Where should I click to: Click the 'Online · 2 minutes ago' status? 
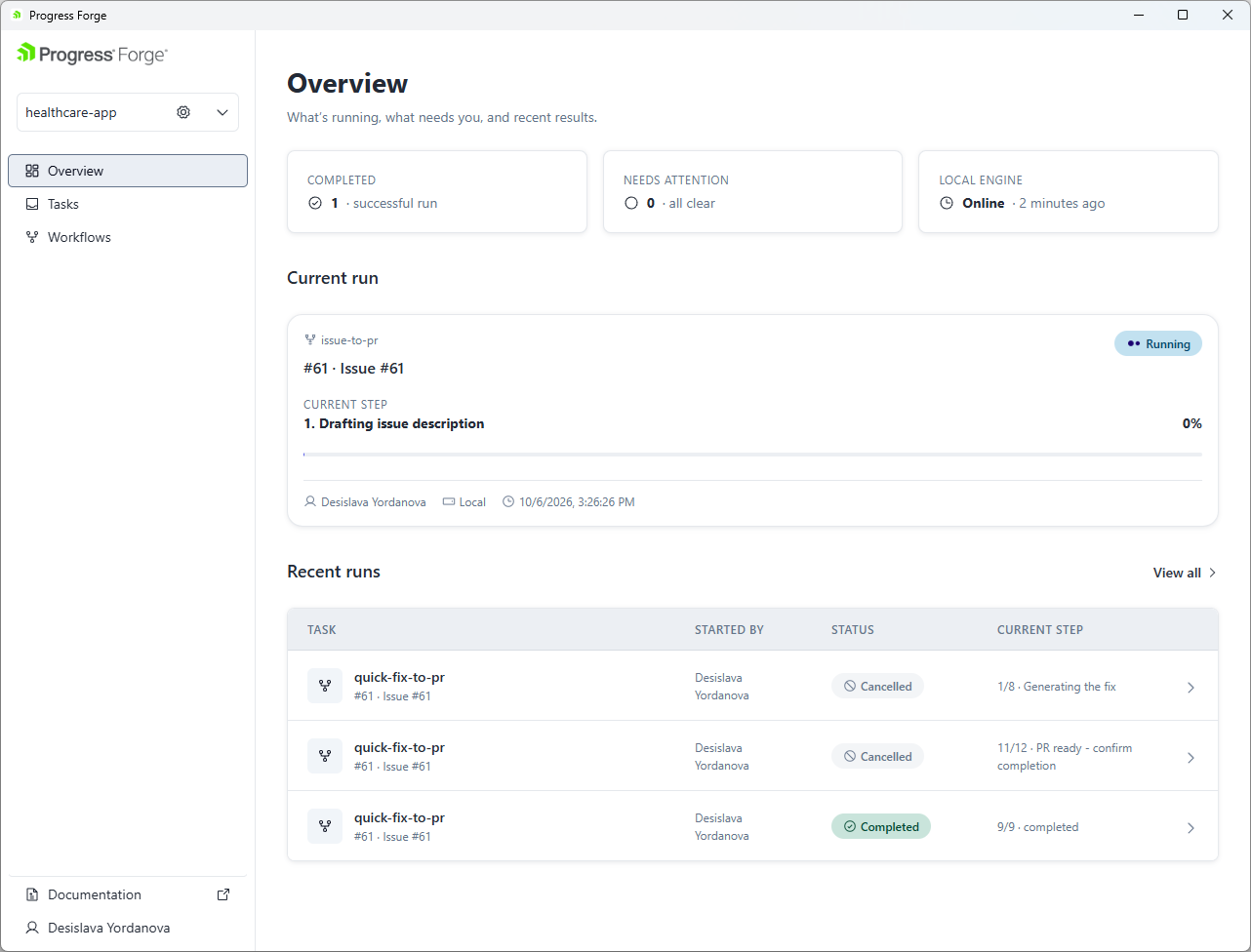(1033, 203)
